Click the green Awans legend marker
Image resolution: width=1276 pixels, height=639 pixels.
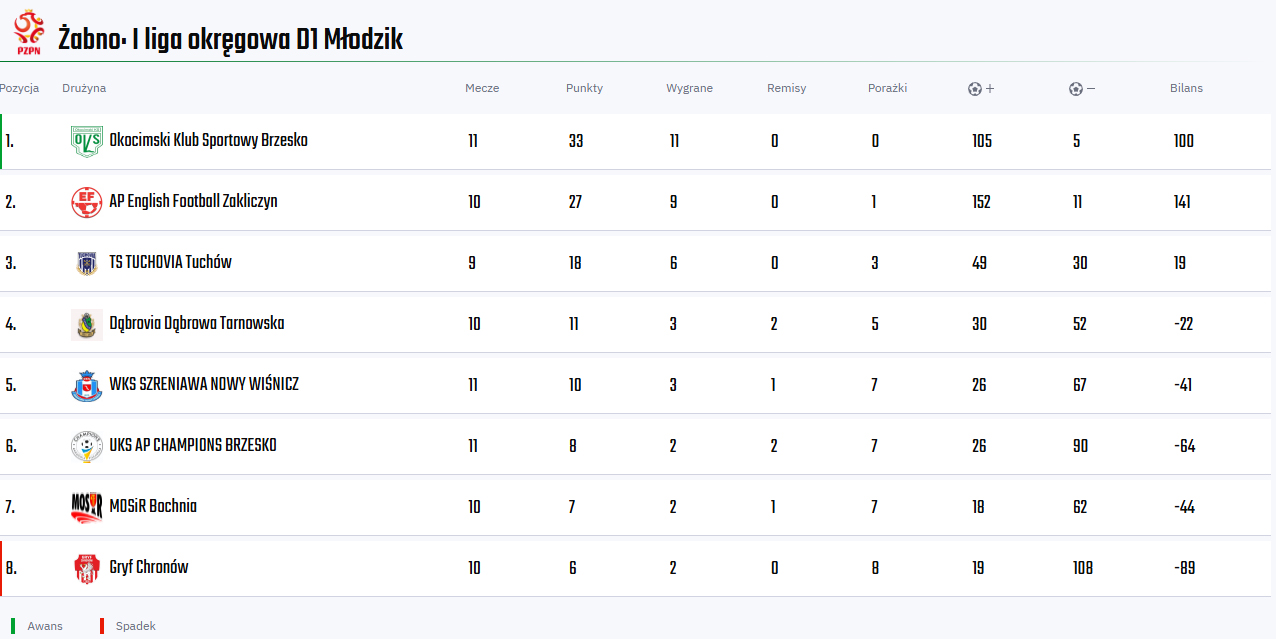pyautogui.click(x=13, y=626)
